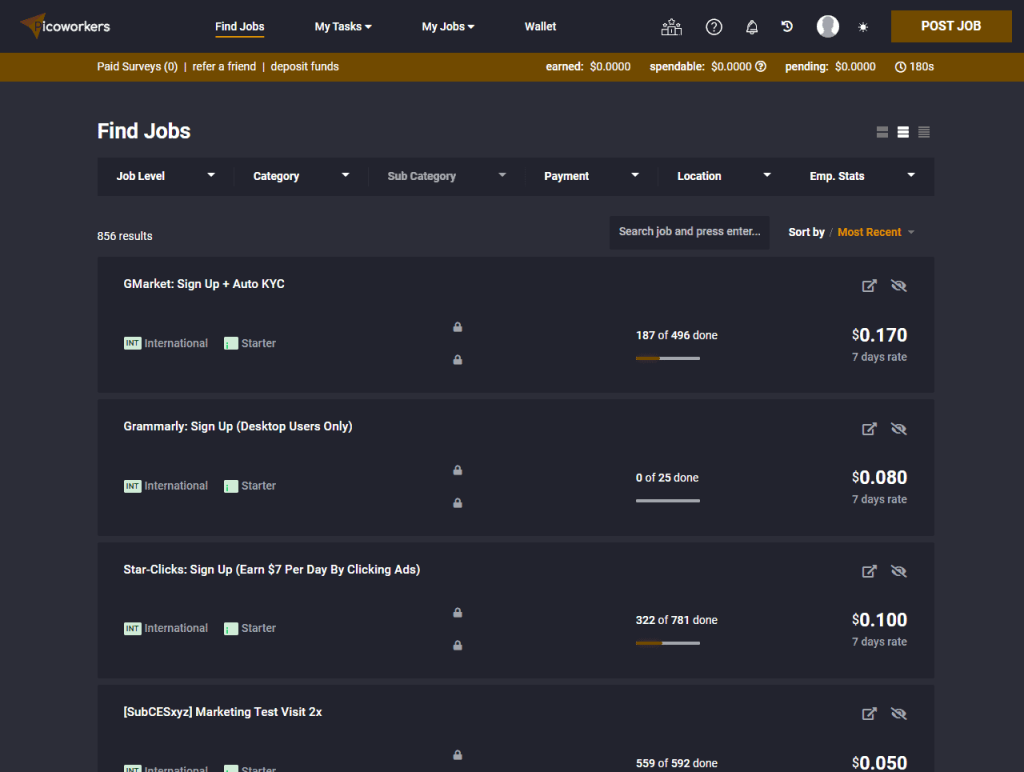Screen dimensions: 1024x772
Task: Open the Wallet page
Action: point(540,27)
